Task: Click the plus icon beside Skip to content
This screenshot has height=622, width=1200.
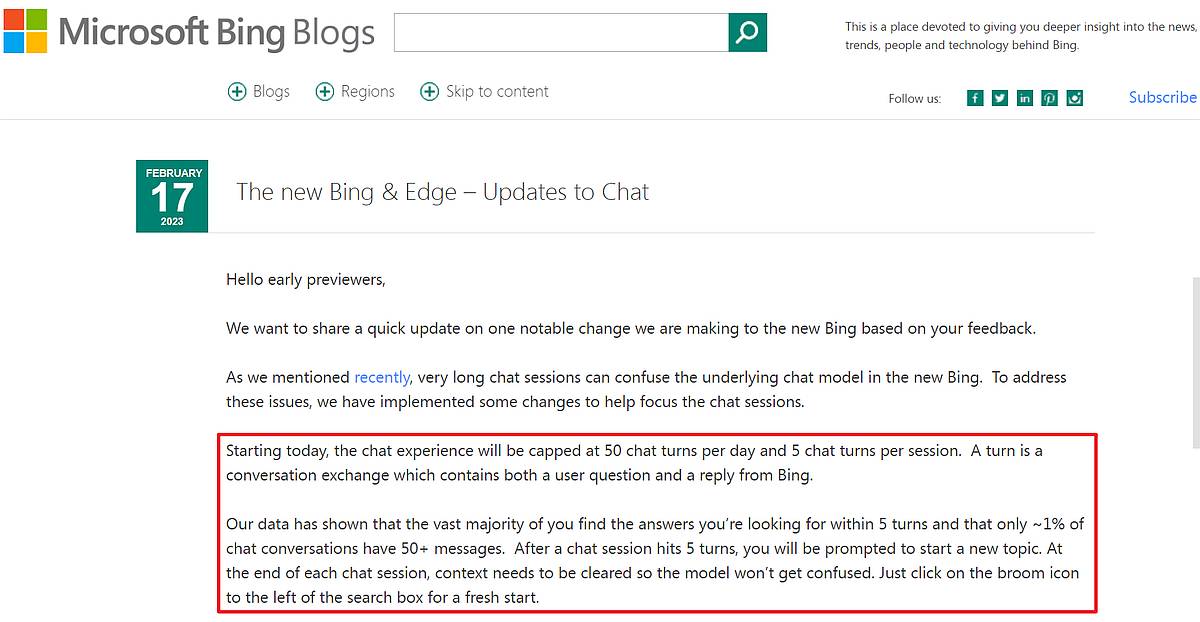Action: point(430,91)
